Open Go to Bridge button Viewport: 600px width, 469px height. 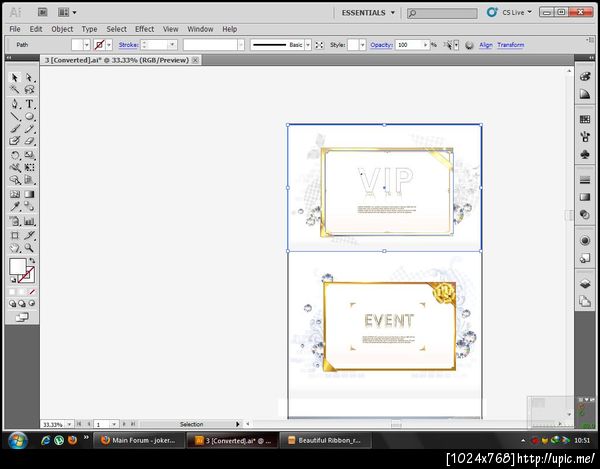coord(42,12)
